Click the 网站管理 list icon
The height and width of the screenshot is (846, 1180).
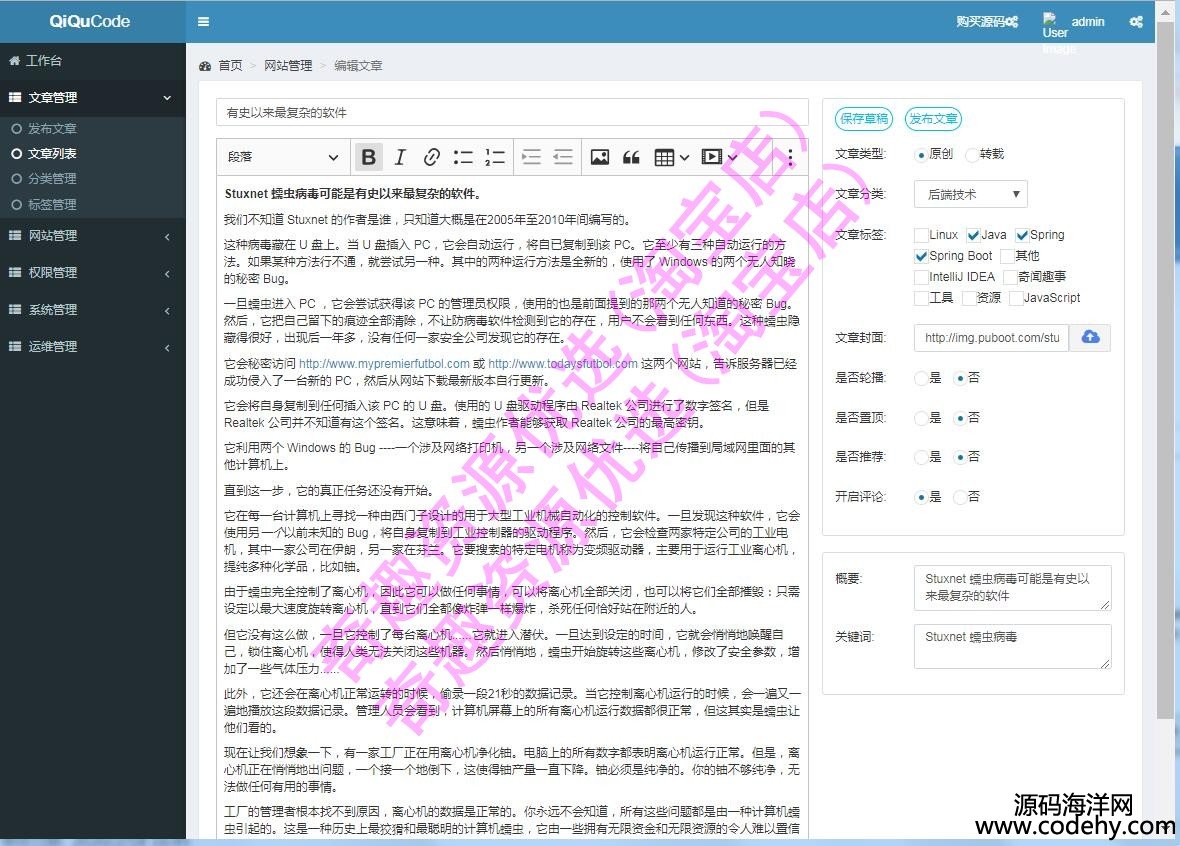(x=14, y=235)
